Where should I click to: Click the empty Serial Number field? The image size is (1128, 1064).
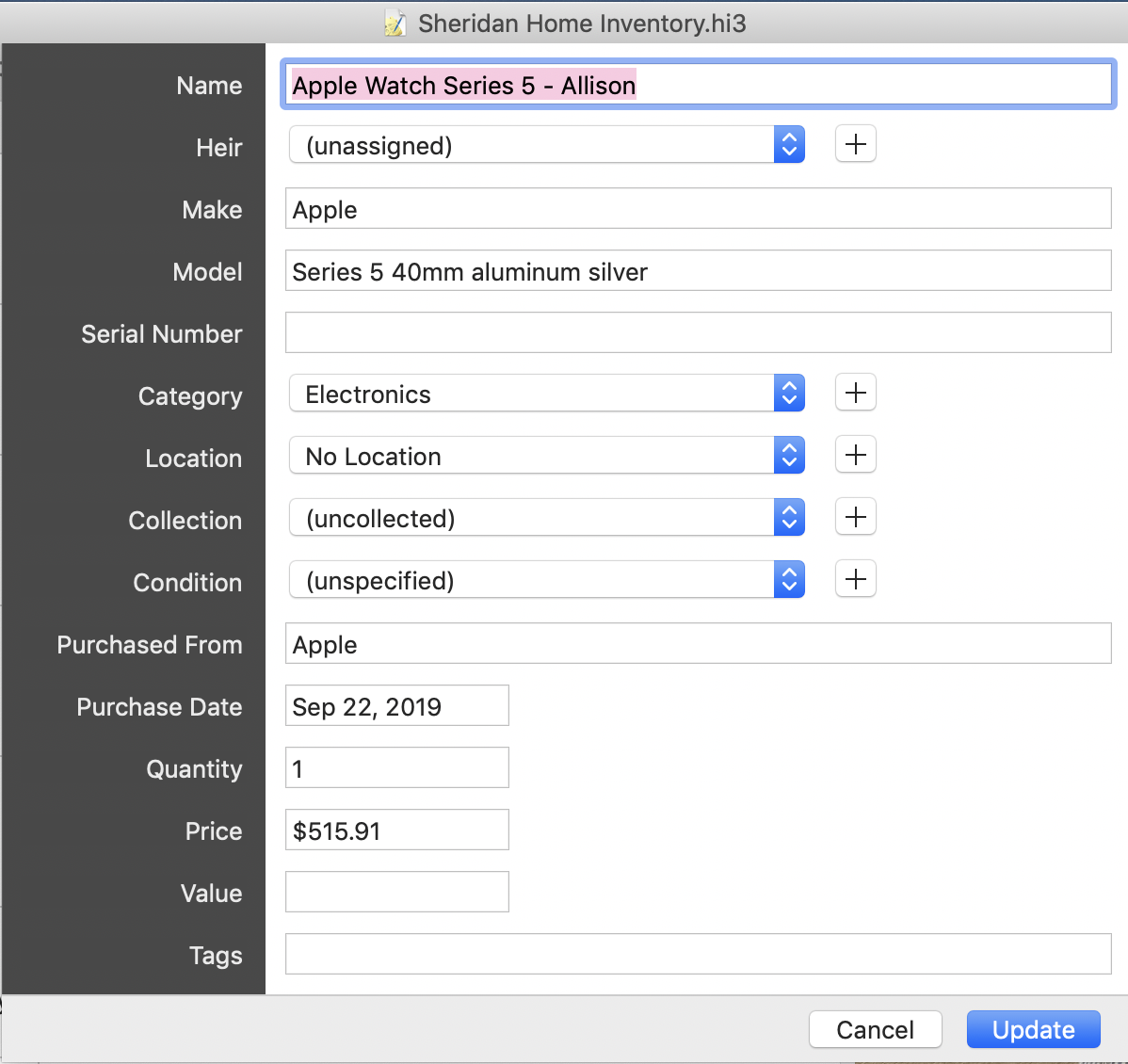tap(697, 333)
